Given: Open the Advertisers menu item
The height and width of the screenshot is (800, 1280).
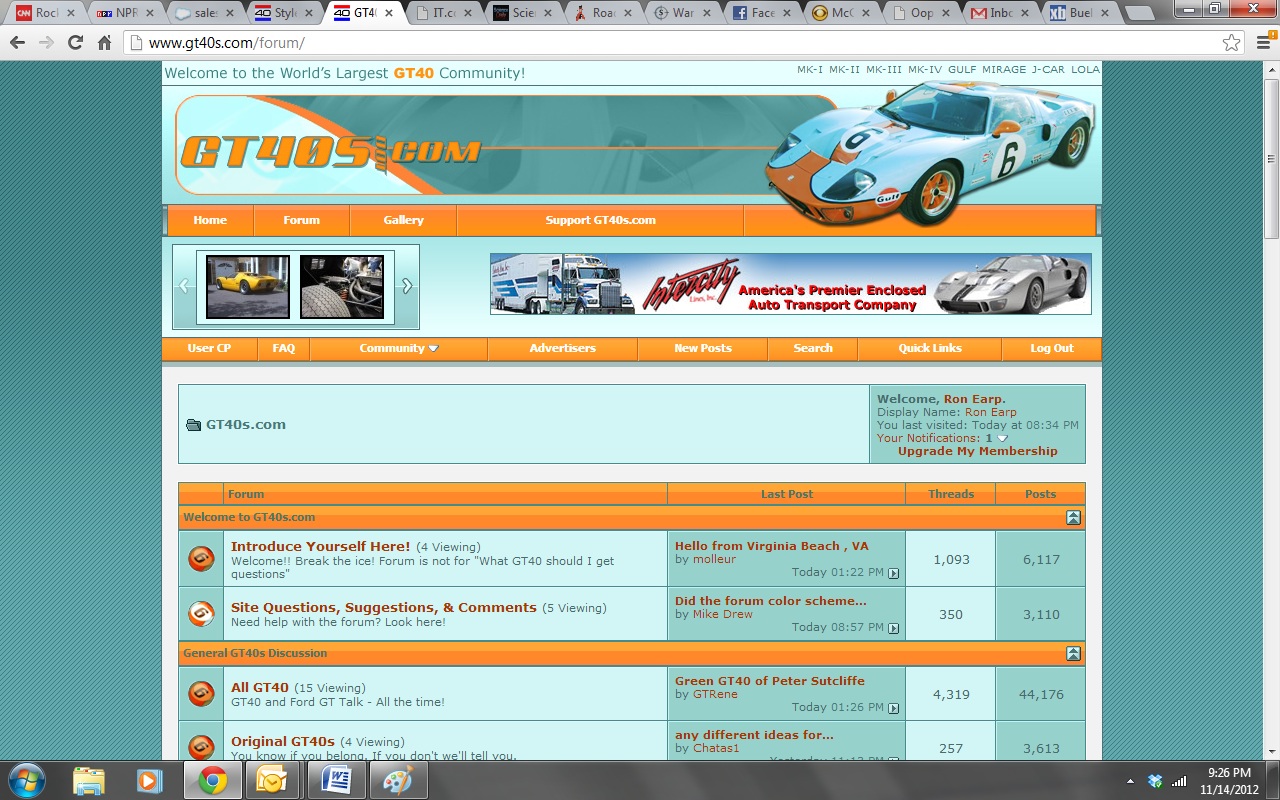Looking at the screenshot, I should (x=562, y=348).
